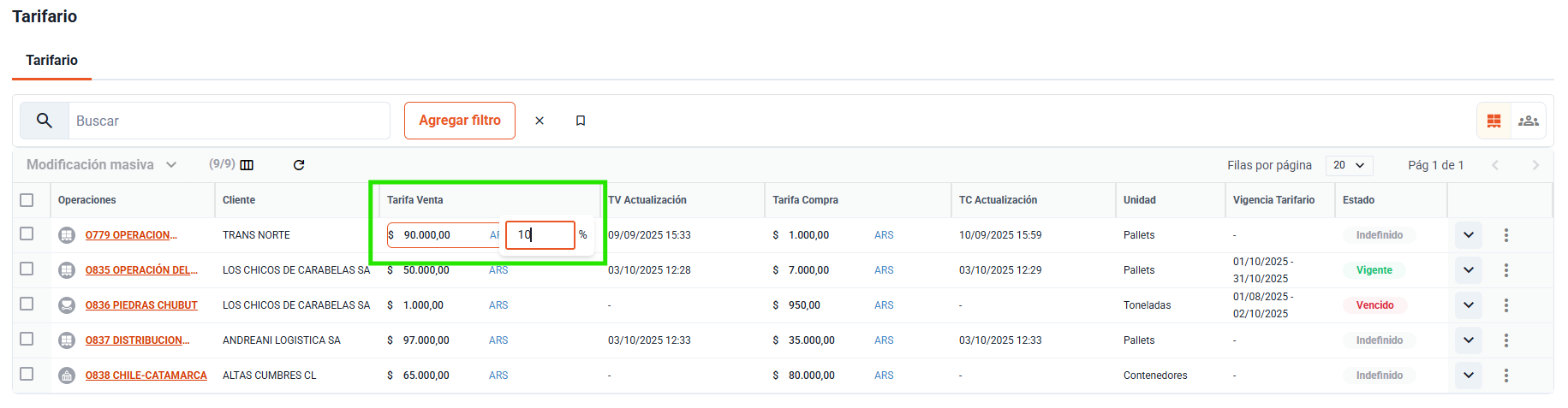Switch to the orange table view icon
Viewport: 1568px width, 408px height.
[x=1493, y=121]
